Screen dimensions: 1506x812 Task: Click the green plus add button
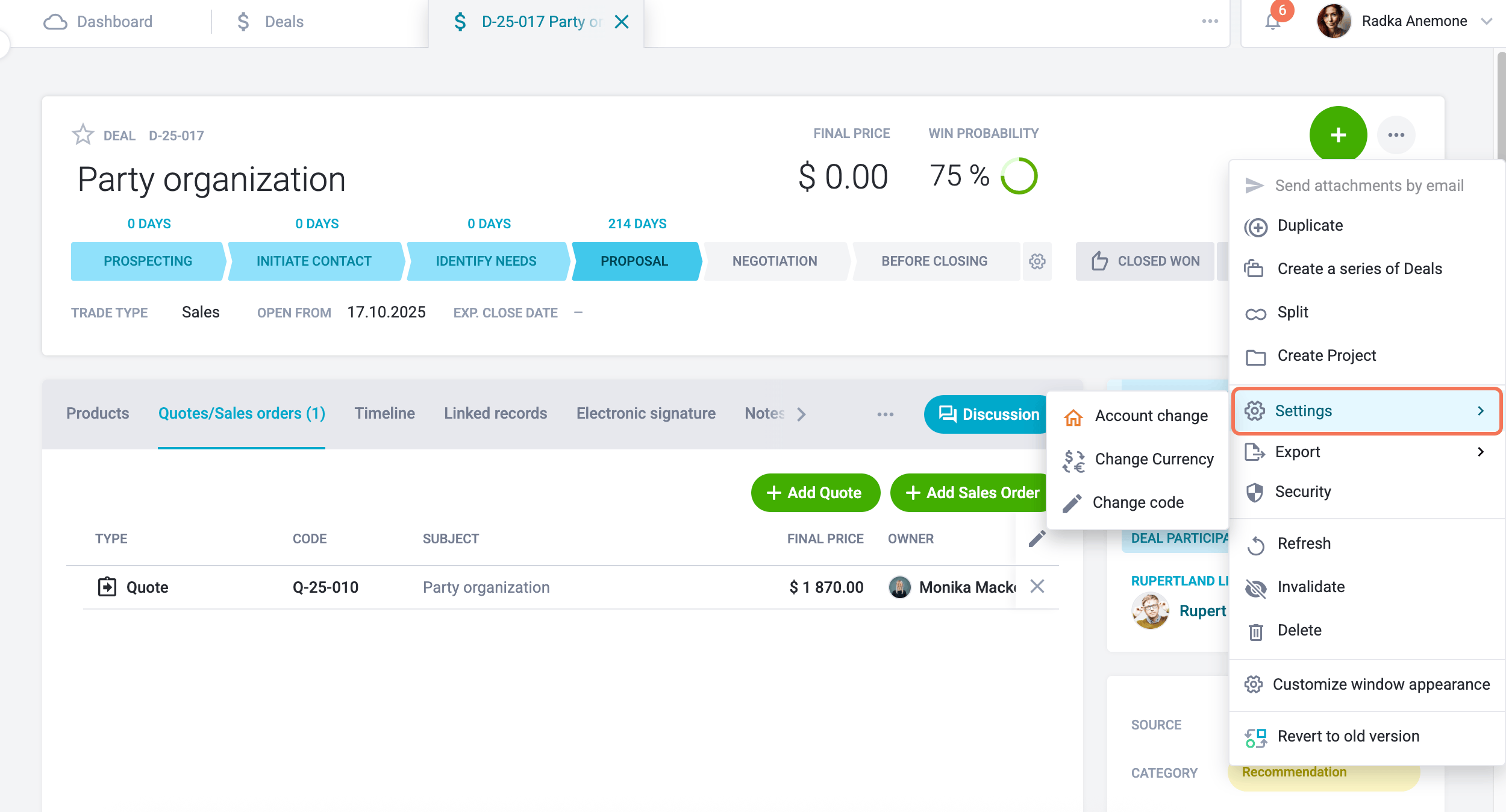tap(1338, 135)
